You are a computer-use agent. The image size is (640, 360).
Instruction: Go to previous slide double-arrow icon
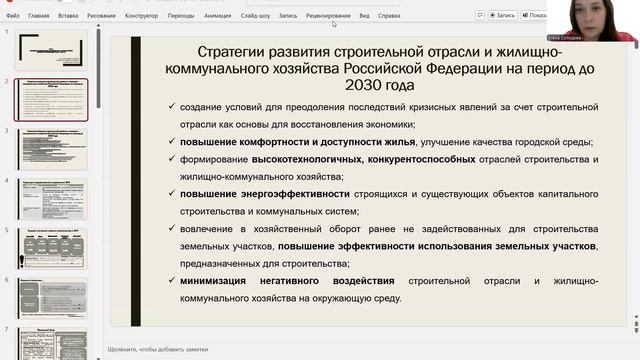point(636,324)
